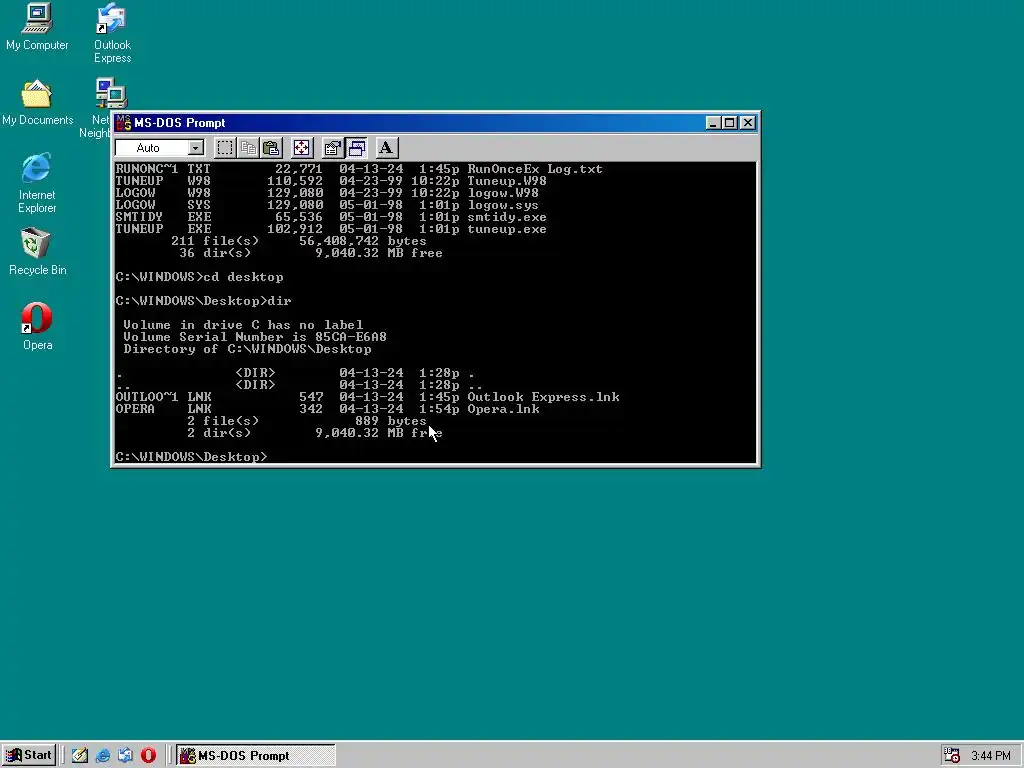The height and width of the screenshot is (768, 1024).
Task: Select the My Documents desktop folder
Action: pos(37,103)
